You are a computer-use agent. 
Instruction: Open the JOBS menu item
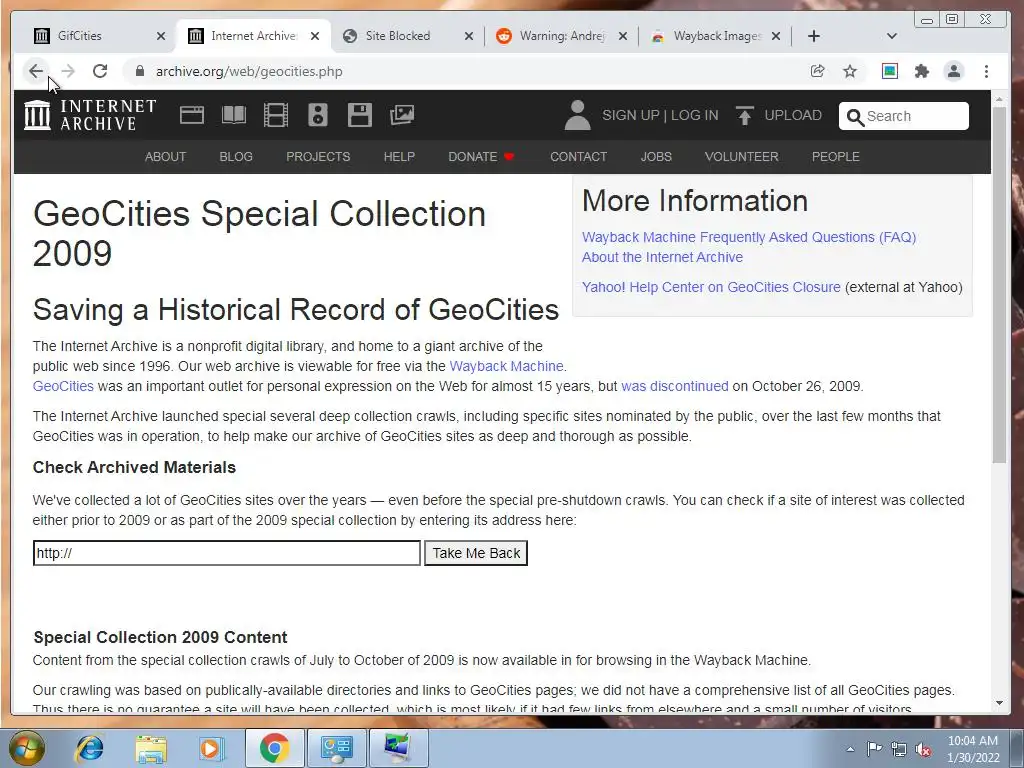pos(656,157)
